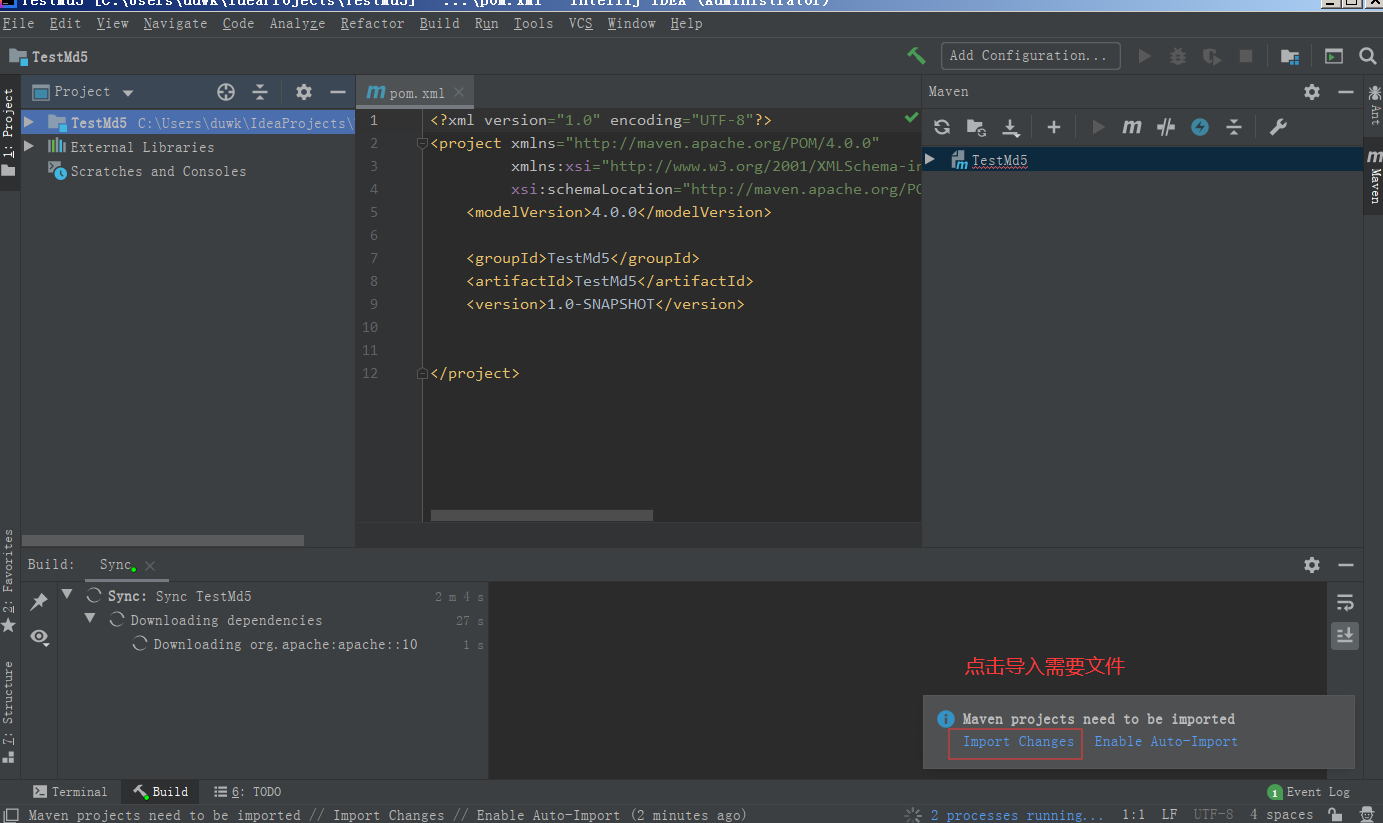Toggle soft-wrap in Build output

(x=1345, y=602)
